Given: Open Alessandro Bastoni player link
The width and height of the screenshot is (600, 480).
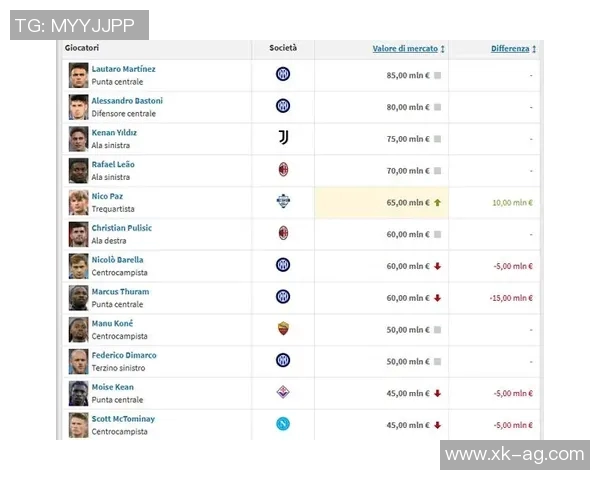Looking at the screenshot, I should (x=127, y=101).
